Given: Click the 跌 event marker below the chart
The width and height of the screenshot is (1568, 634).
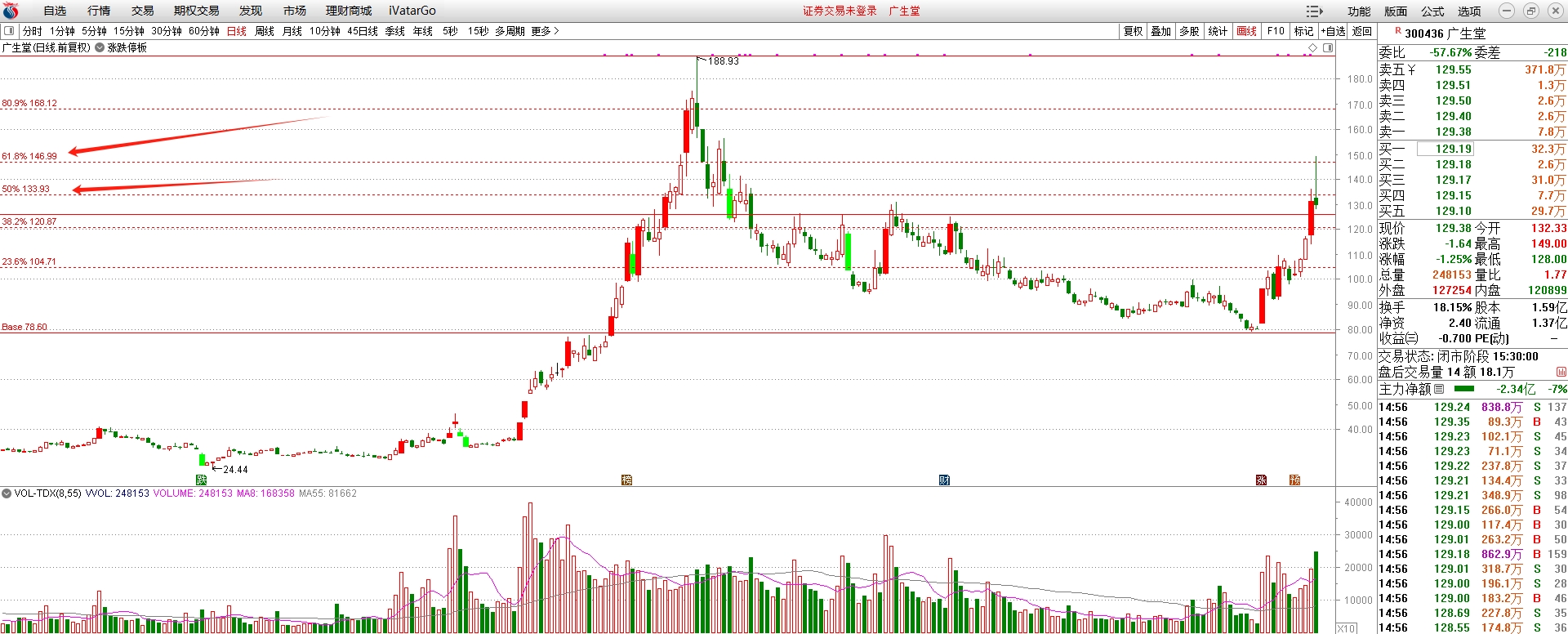Looking at the screenshot, I should pyautogui.click(x=201, y=480).
